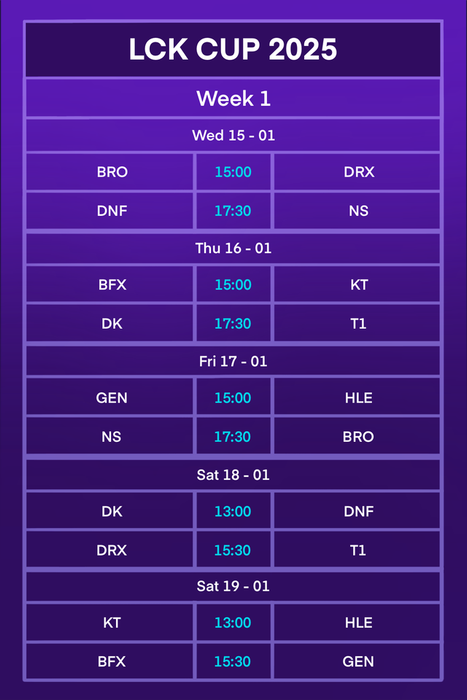467x700 pixels.
Task: Select the GEN team cell in last match
Action: tap(357, 661)
